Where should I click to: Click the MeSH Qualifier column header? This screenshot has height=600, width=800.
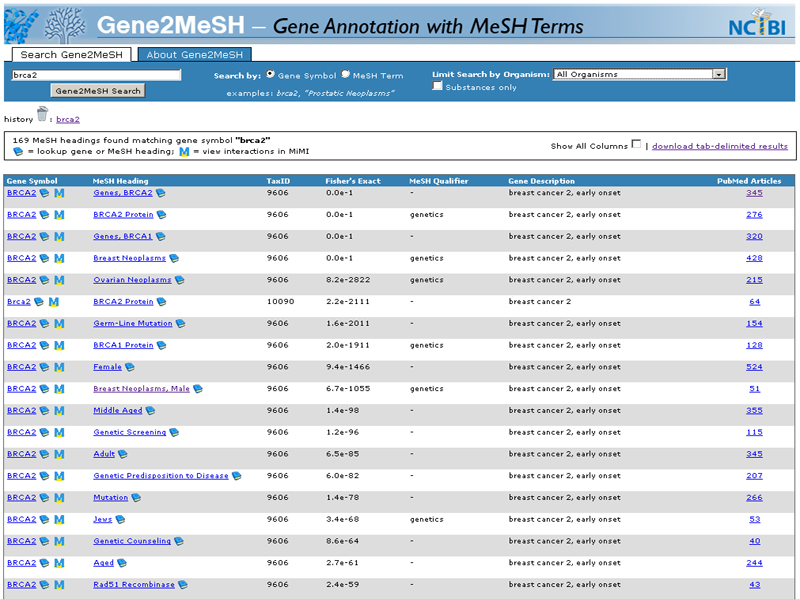coord(439,181)
